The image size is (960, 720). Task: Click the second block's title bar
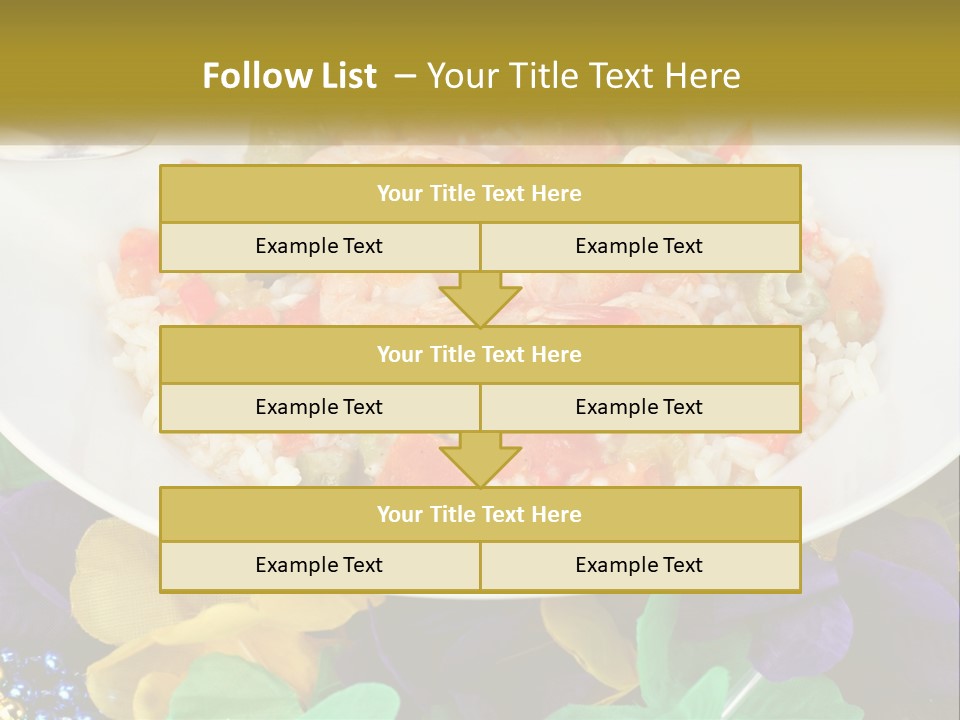tap(480, 355)
